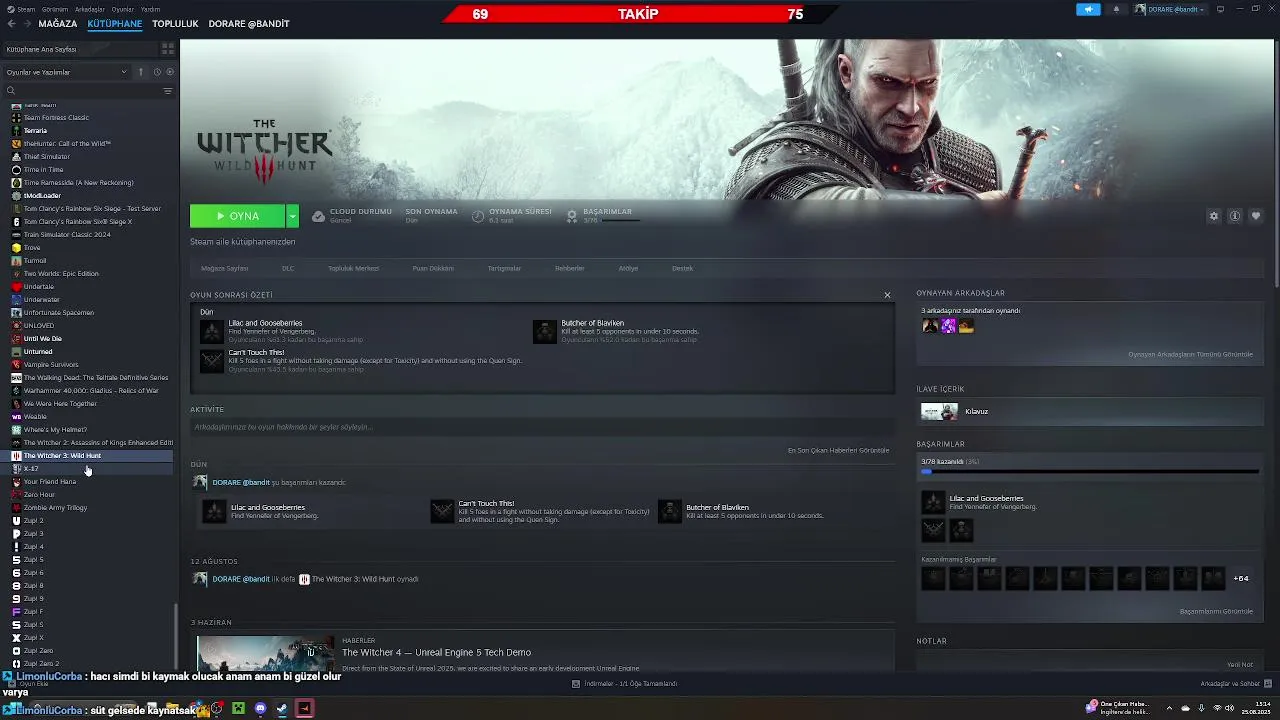1280x720 pixels.
Task: Open the announcements megaphone button
Action: point(1088,9)
